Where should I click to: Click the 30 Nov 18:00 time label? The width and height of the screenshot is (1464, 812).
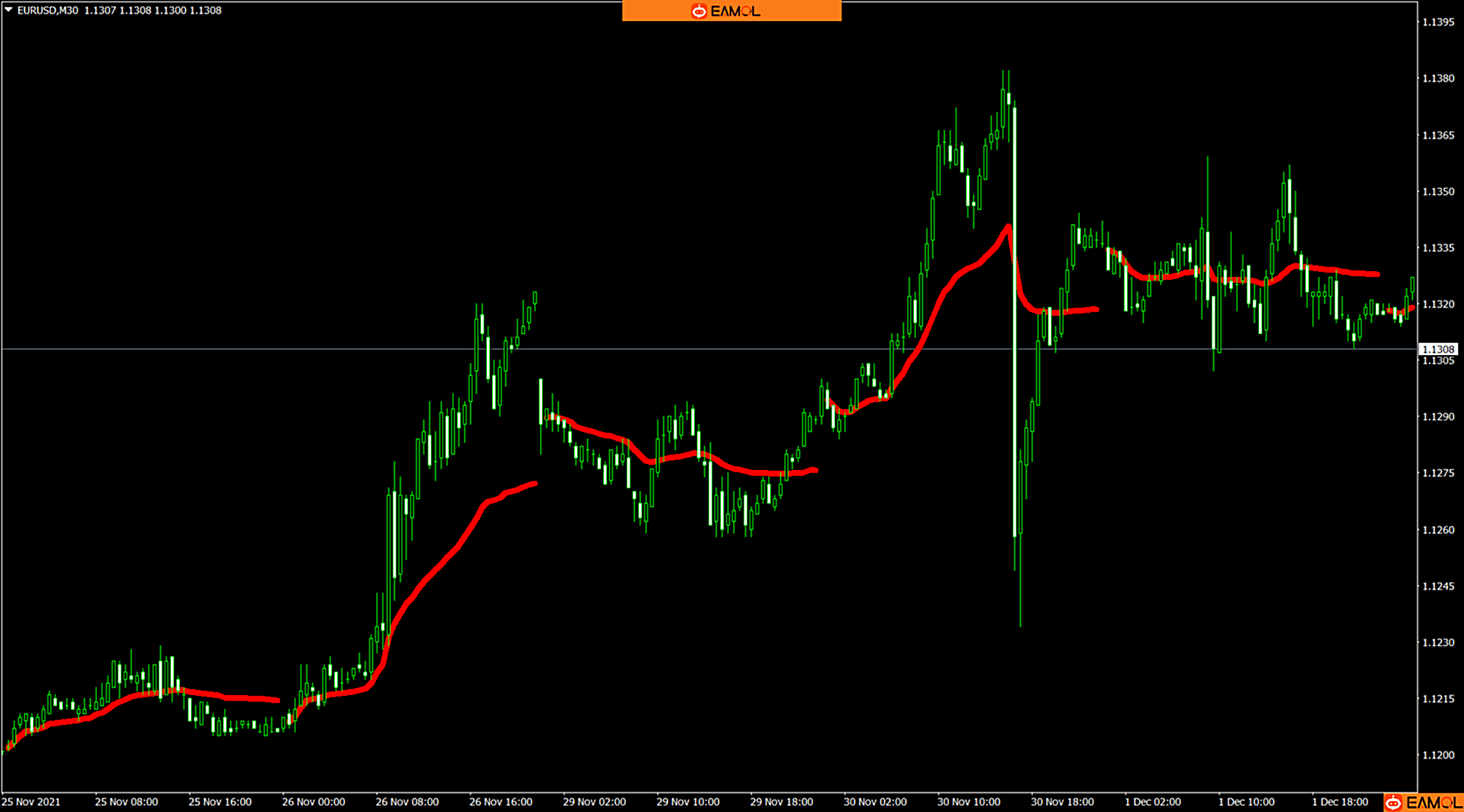coord(1063,802)
